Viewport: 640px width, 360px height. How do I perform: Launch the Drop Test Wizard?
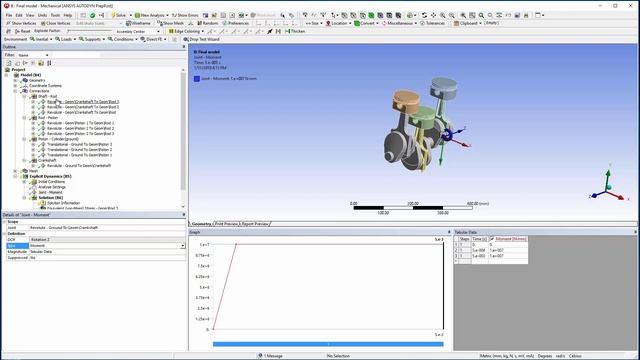click(201, 39)
